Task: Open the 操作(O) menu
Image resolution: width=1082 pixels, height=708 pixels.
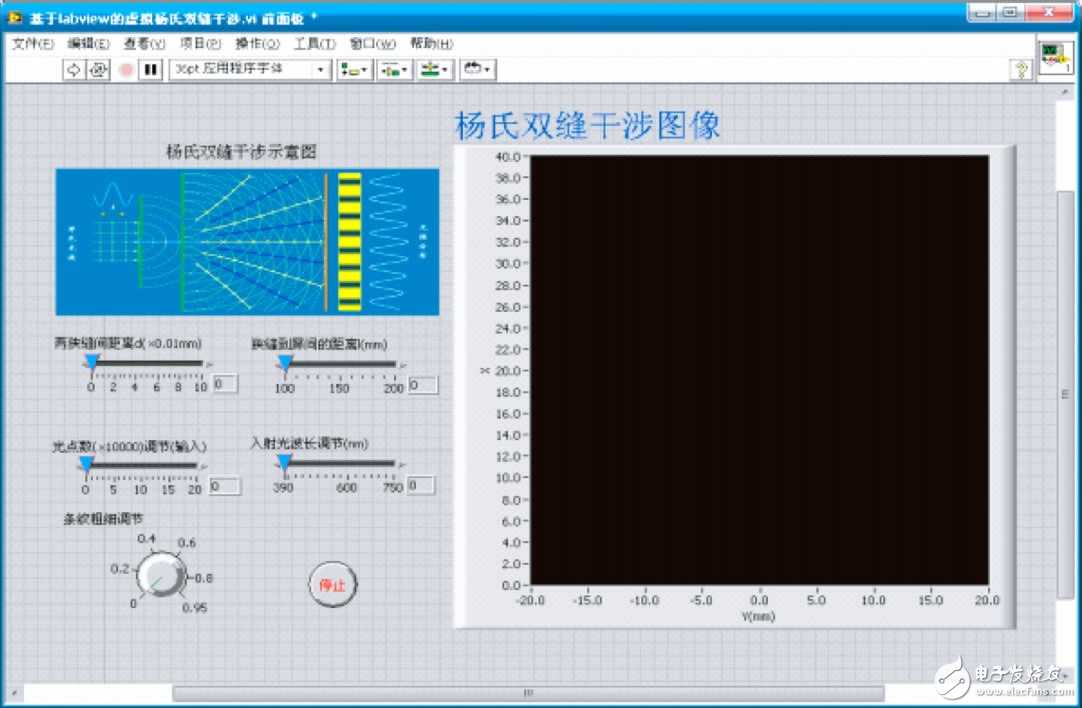Action: pyautogui.click(x=257, y=43)
